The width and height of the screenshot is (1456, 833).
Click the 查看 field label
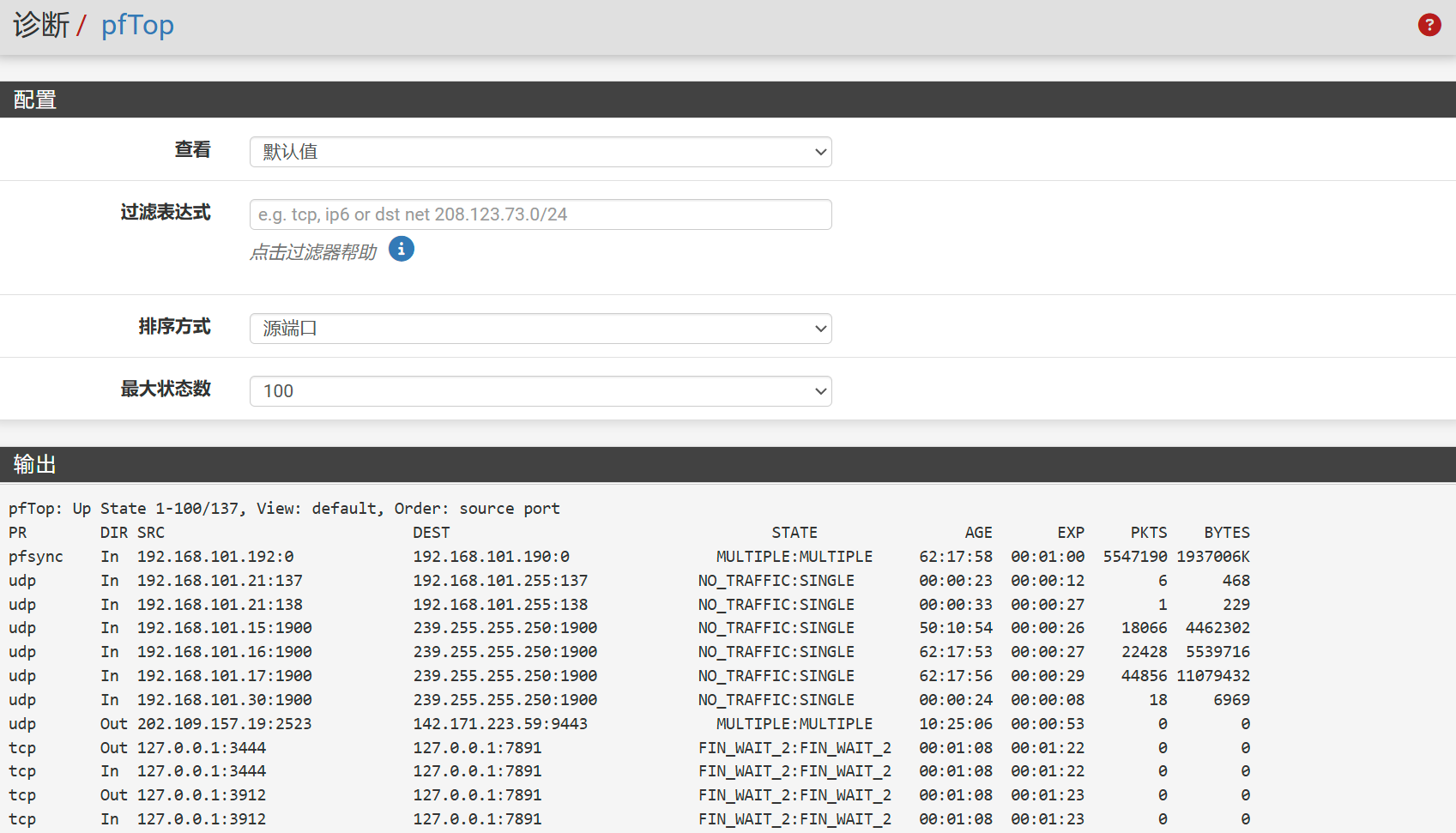tap(192, 150)
